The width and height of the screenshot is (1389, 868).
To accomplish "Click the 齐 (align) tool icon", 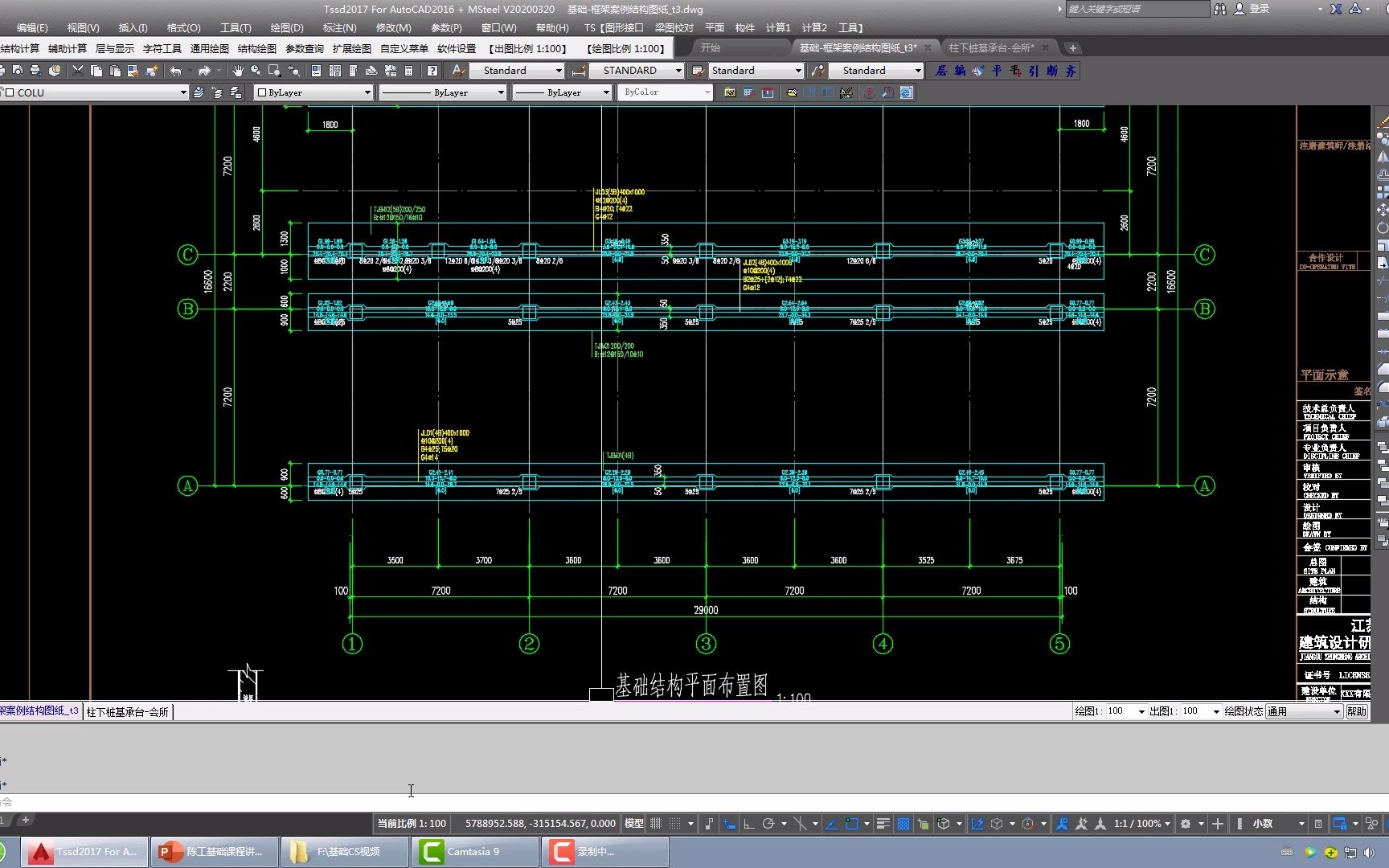I will [x=1071, y=71].
